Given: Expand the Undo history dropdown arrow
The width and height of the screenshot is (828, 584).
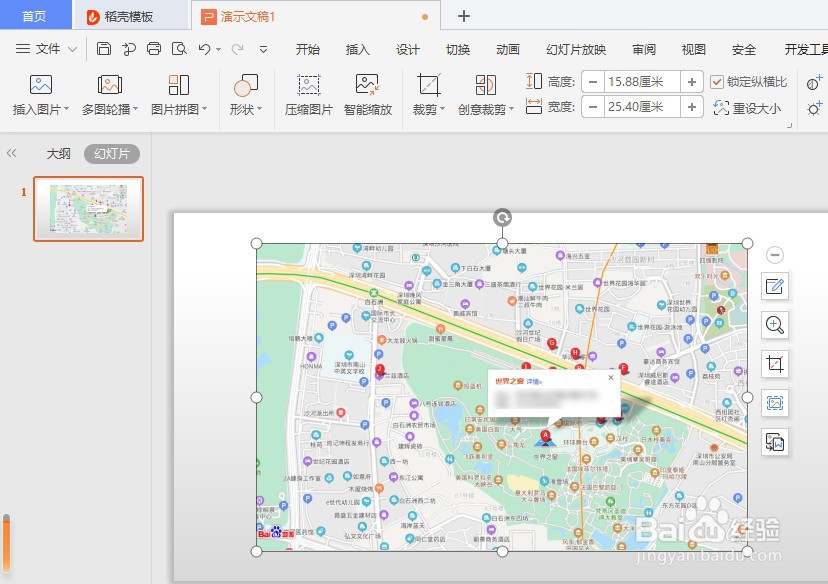Looking at the screenshot, I should coord(218,50).
